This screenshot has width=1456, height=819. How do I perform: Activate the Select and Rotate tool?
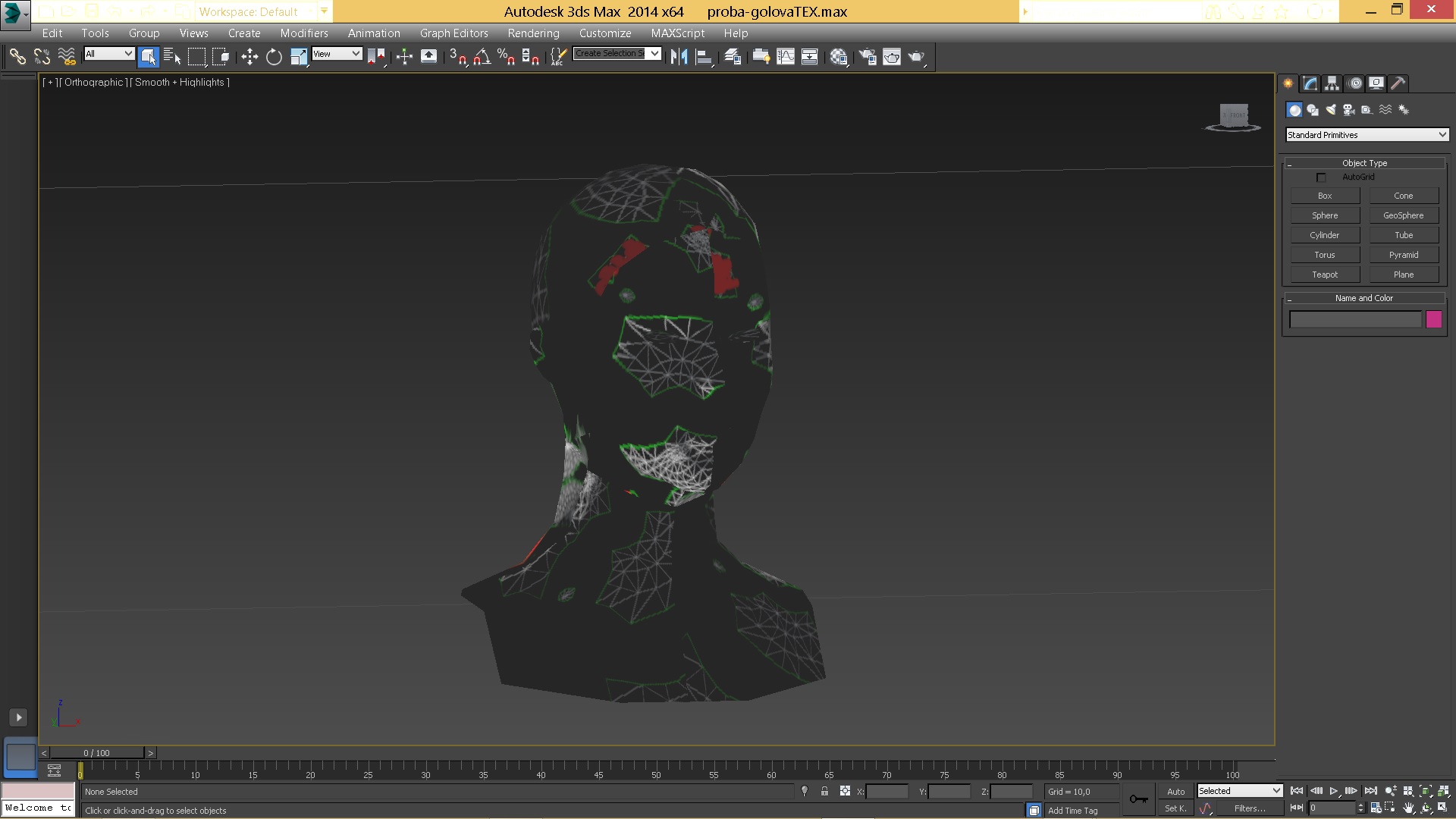coord(274,57)
